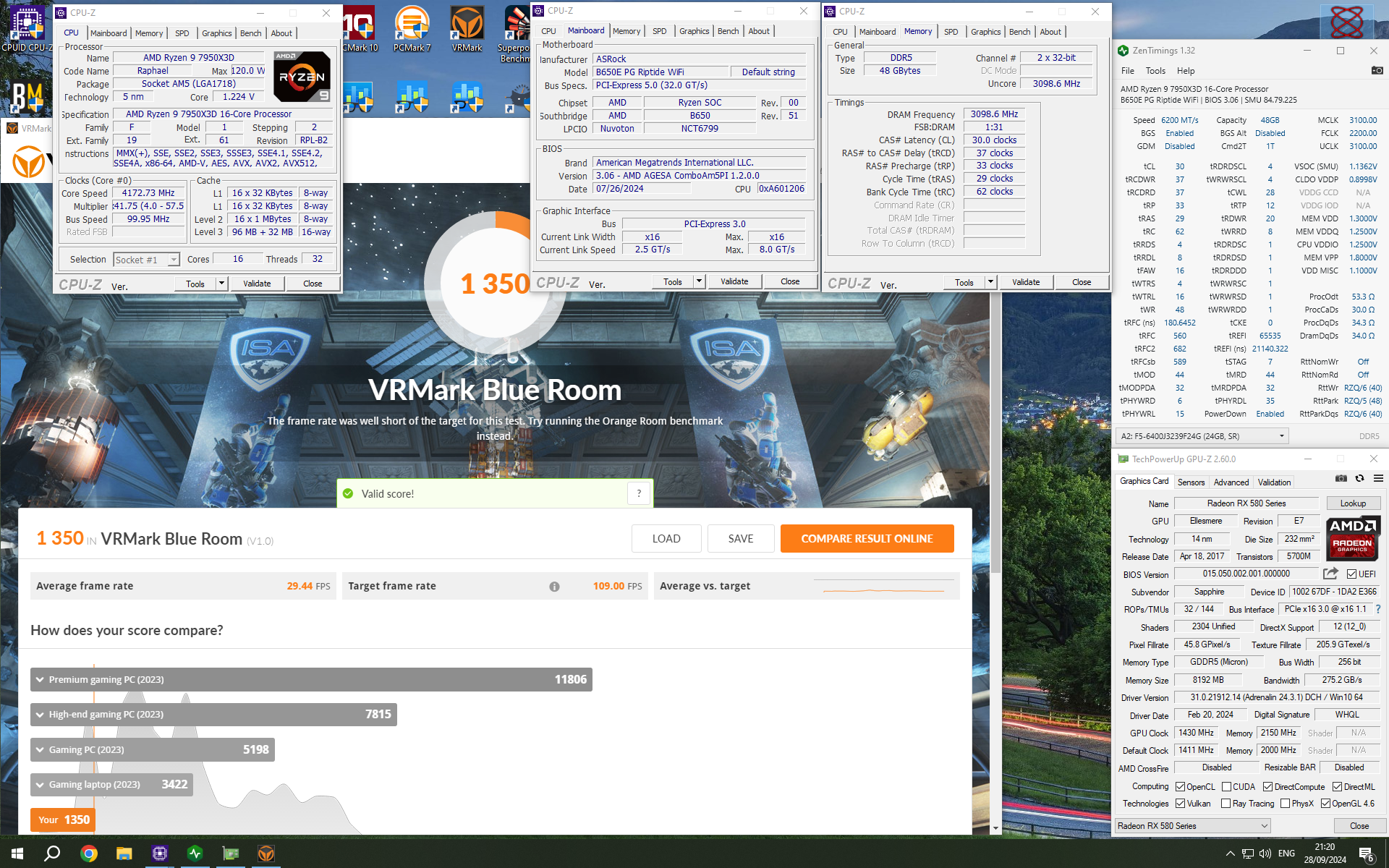Toggle the PhysX checkbox
Viewport: 1389px width, 868px height.
[1285, 804]
